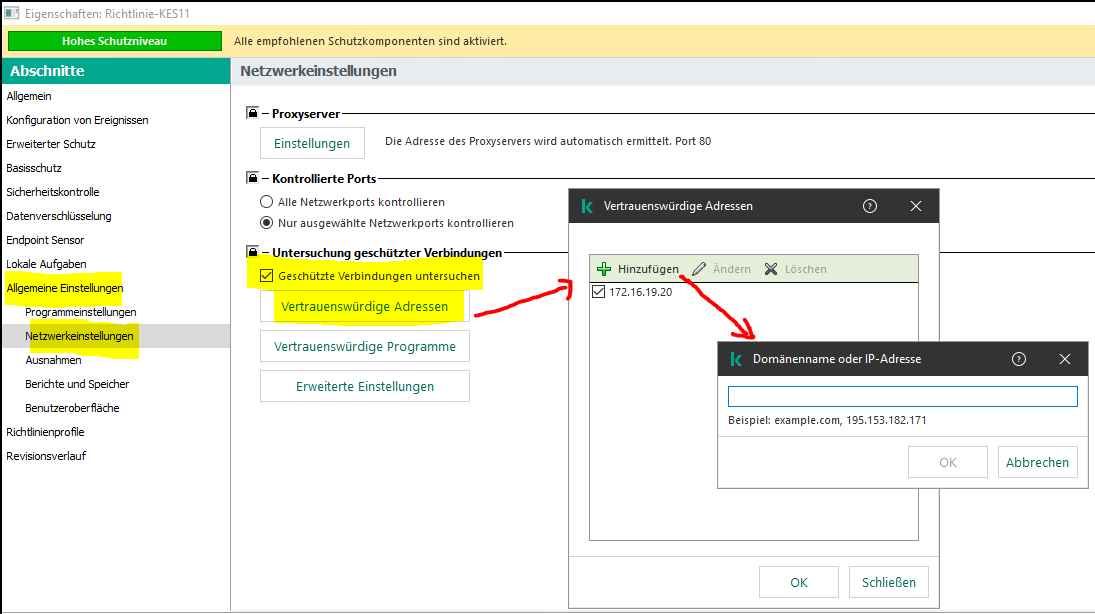Image resolution: width=1095 pixels, height=614 pixels.
Task: Click the lock icon beside Proxyserver
Action: click(252, 114)
